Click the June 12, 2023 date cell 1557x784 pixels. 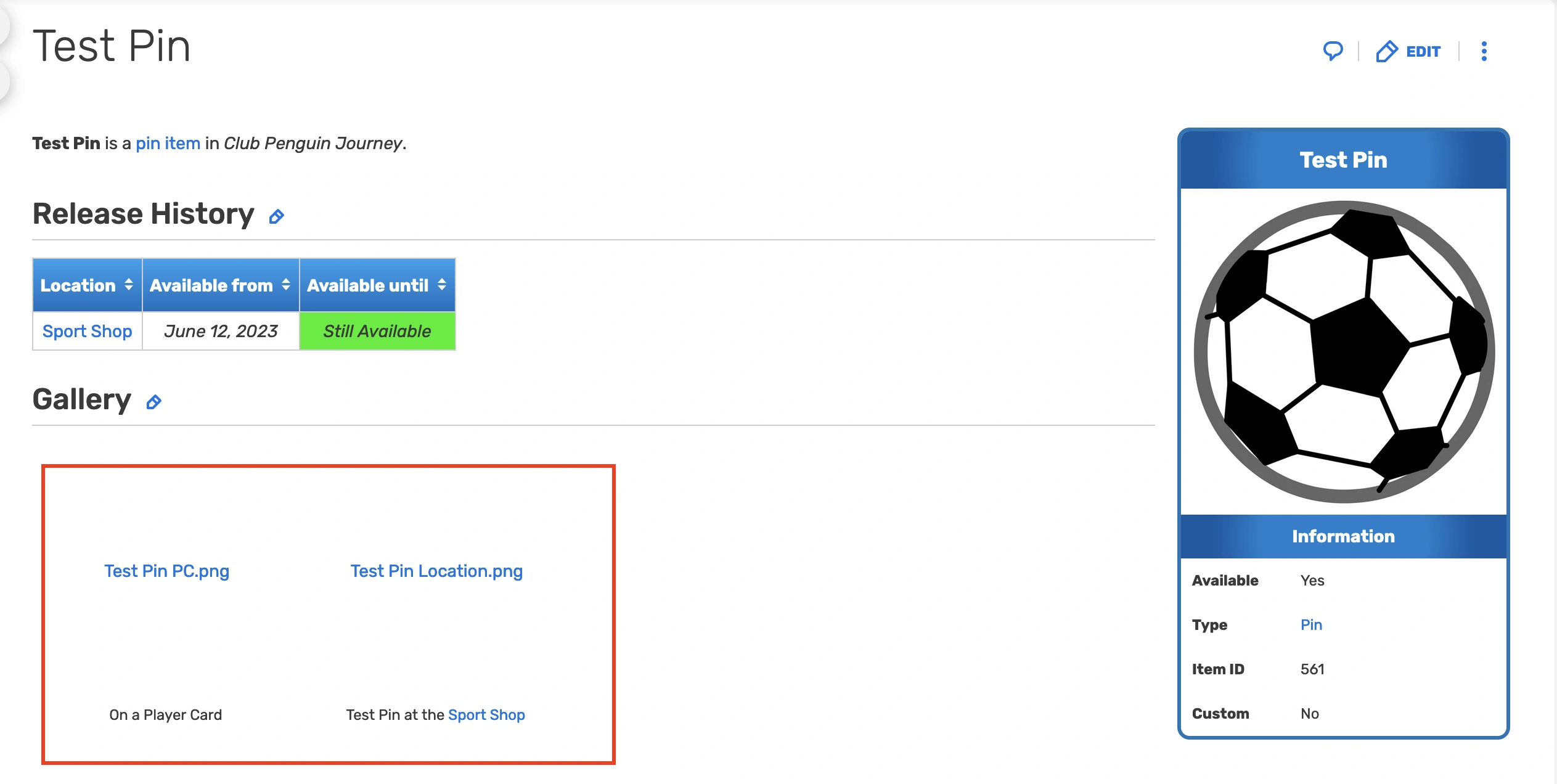[x=221, y=331]
